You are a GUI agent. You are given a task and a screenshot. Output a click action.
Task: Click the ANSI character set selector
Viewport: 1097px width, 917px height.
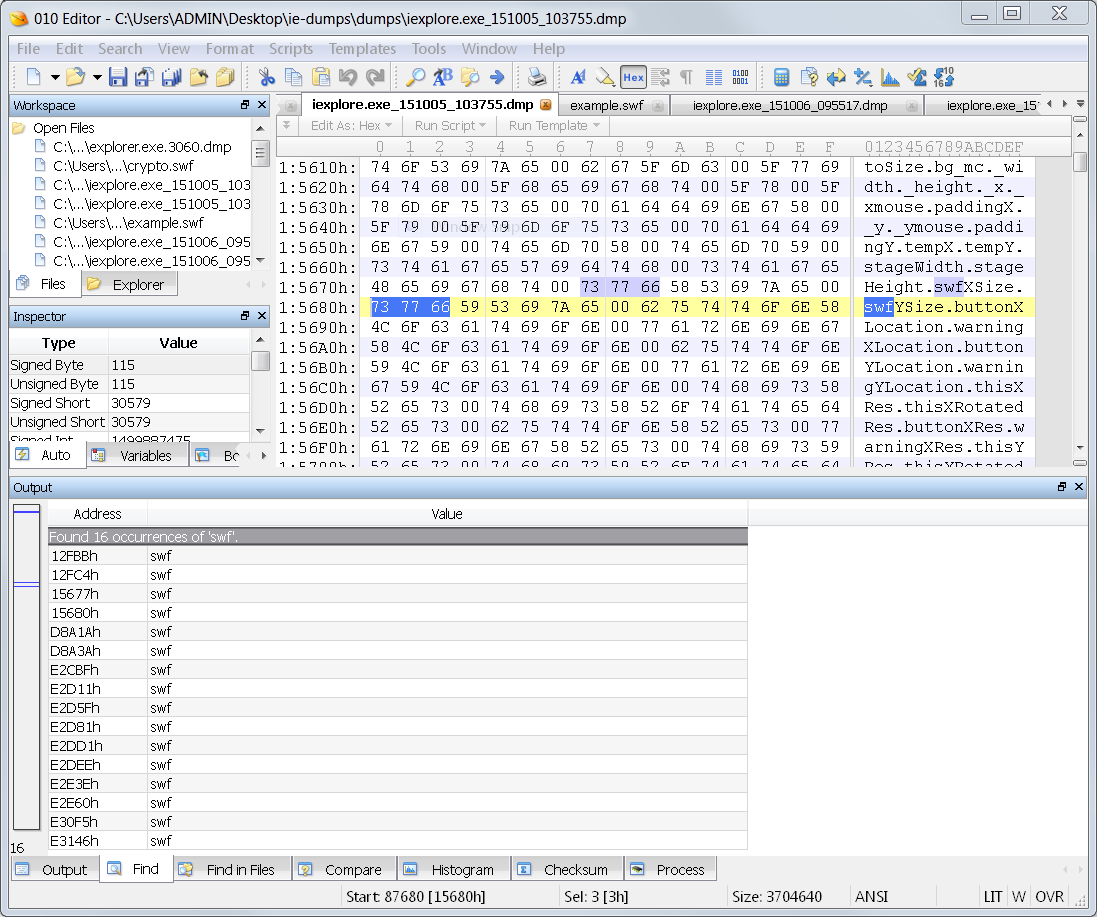871,897
